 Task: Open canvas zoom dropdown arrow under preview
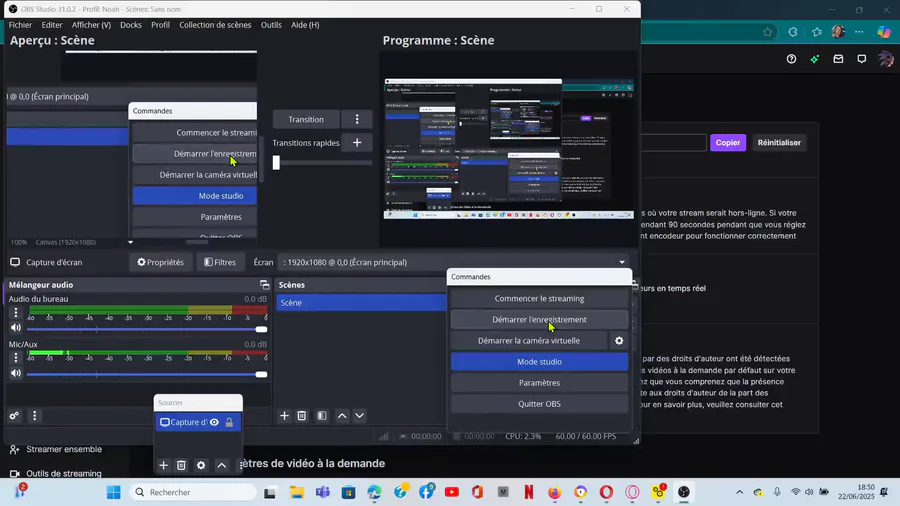pyautogui.click(x=130, y=242)
